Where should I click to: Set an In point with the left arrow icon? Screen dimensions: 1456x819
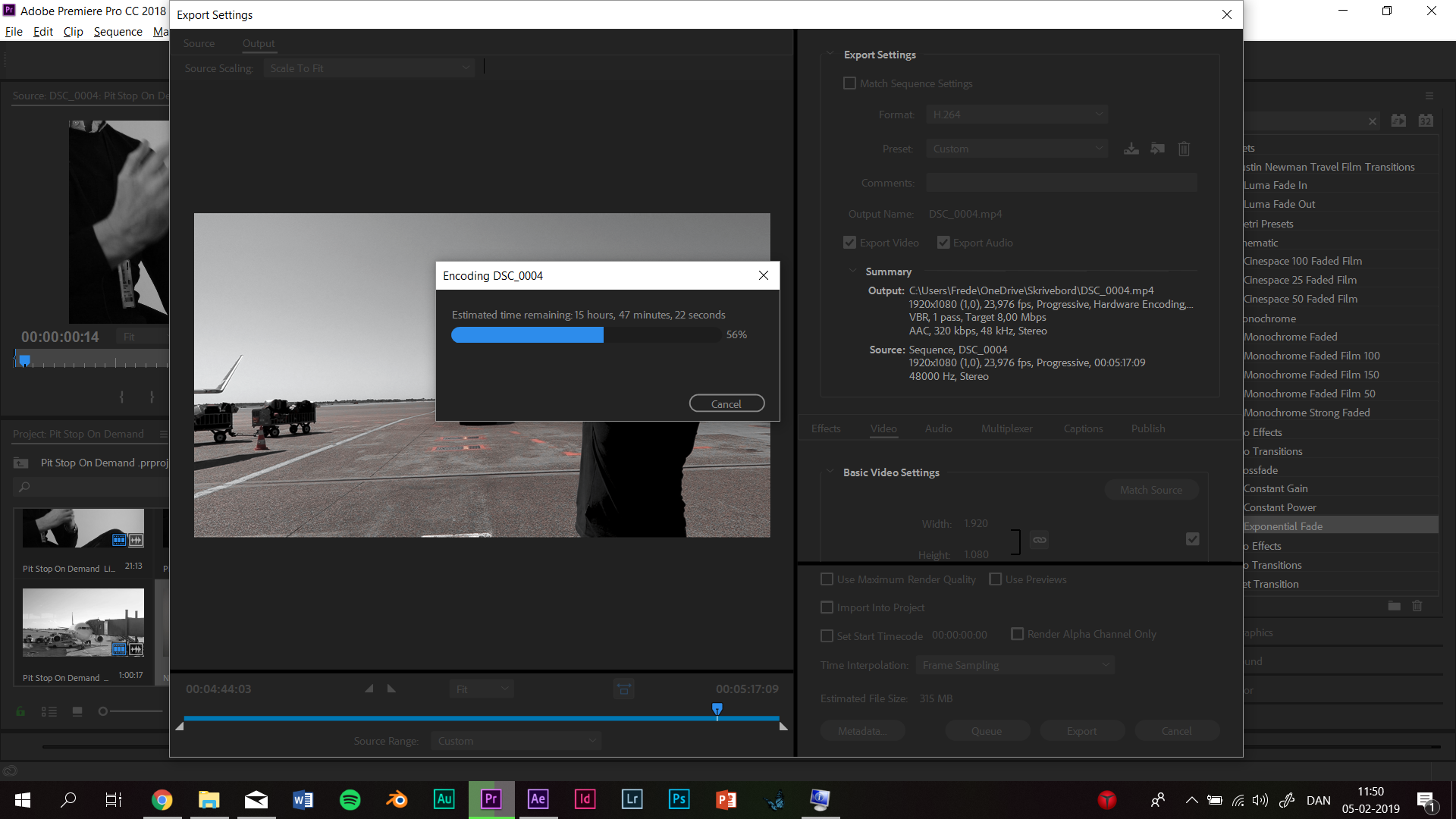(x=369, y=689)
